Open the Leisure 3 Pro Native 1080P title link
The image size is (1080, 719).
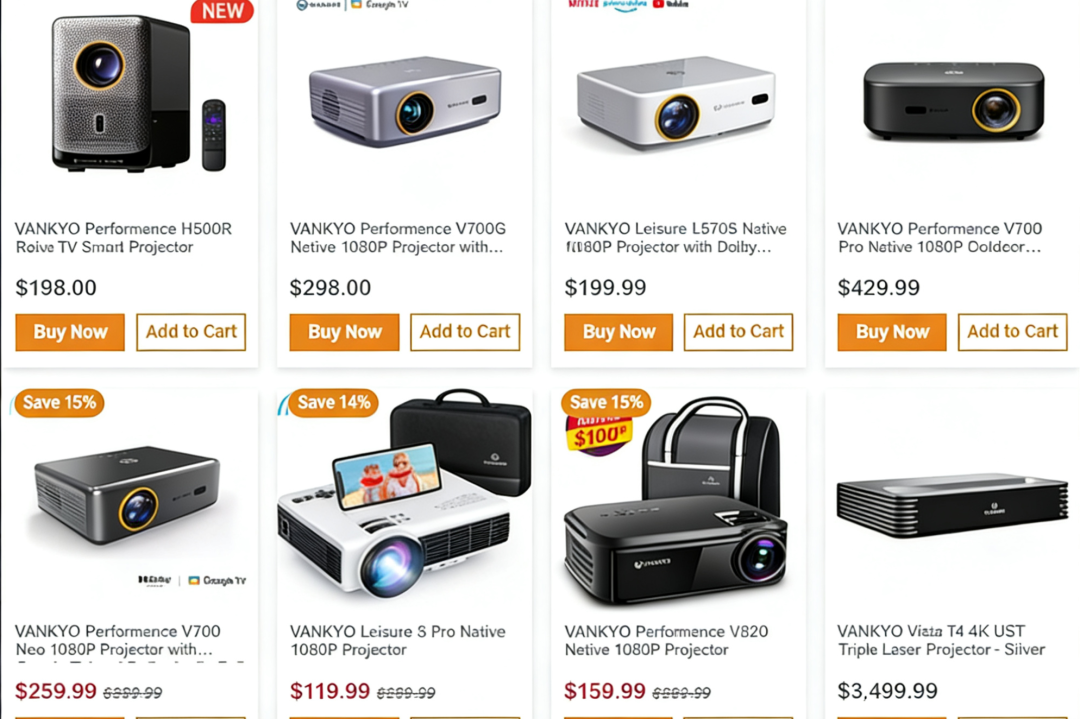pos(397,640)
